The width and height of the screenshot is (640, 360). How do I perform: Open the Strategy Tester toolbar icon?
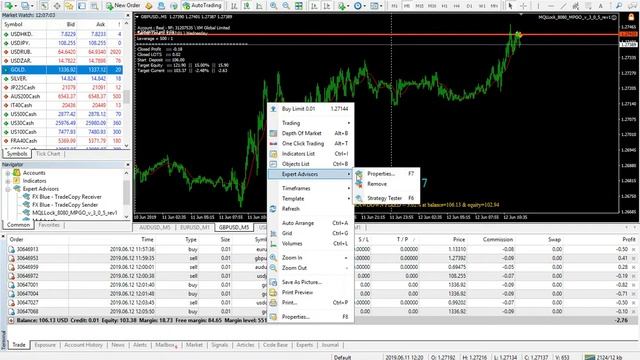click(x=94, y=6)
